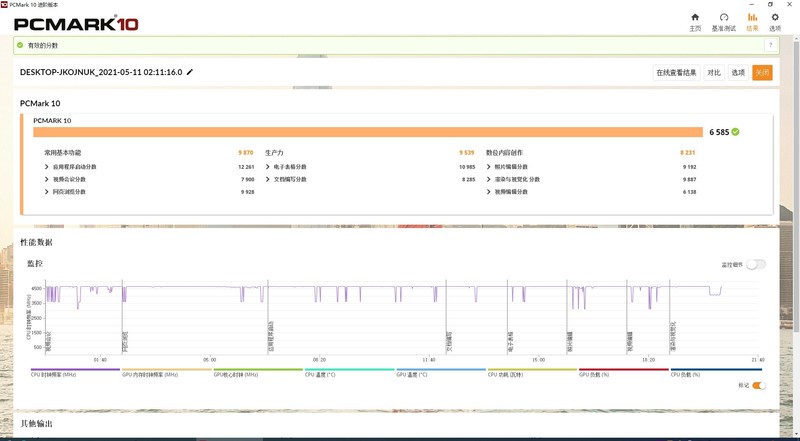Image resolution: width=800 pixels, height=441 pixels.
Task: Click the 选项 button beside 对比
Action: (738, 72)
